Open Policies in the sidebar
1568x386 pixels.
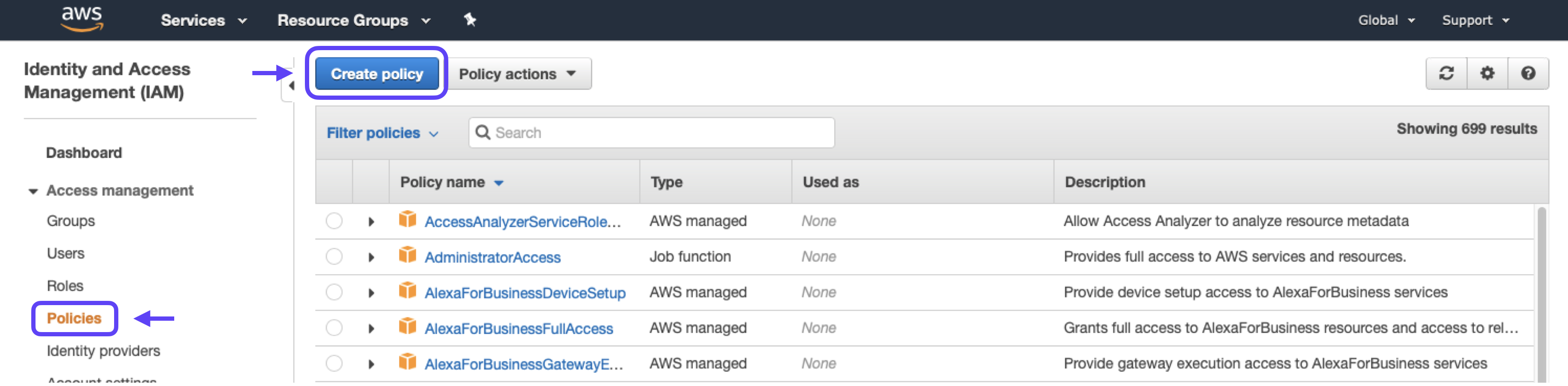click(74, 318)
